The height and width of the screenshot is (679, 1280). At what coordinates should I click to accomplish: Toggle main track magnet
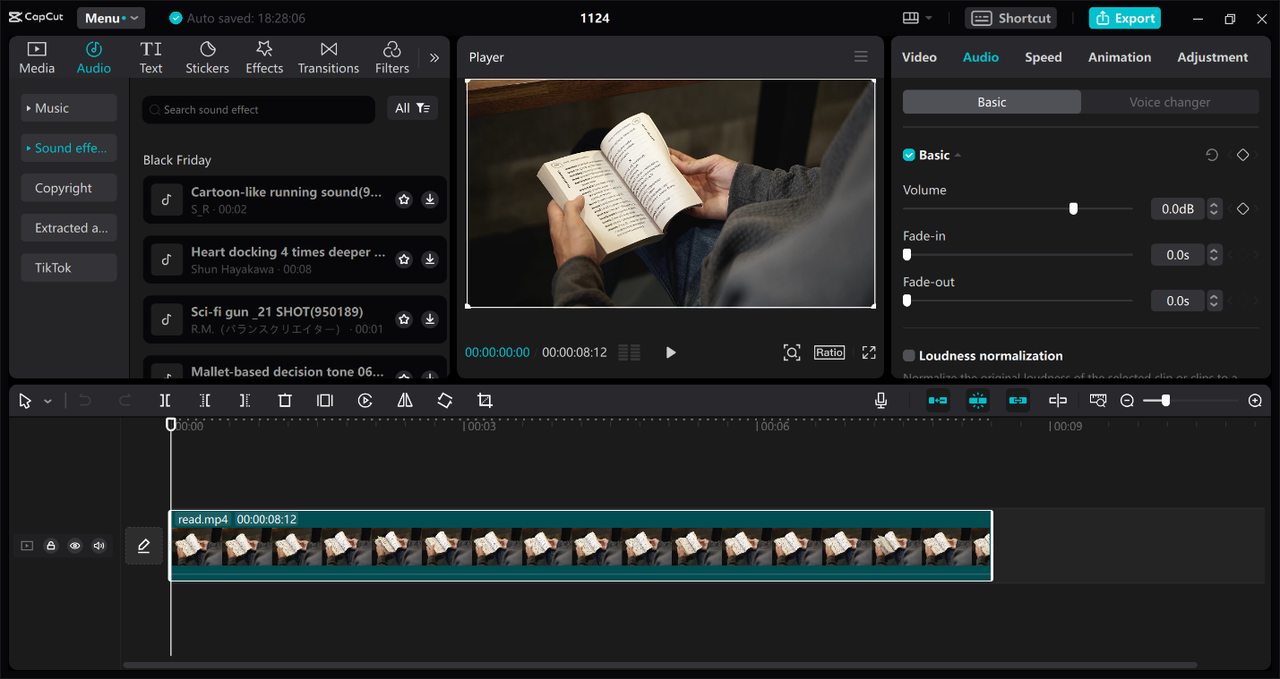[938, 400]
